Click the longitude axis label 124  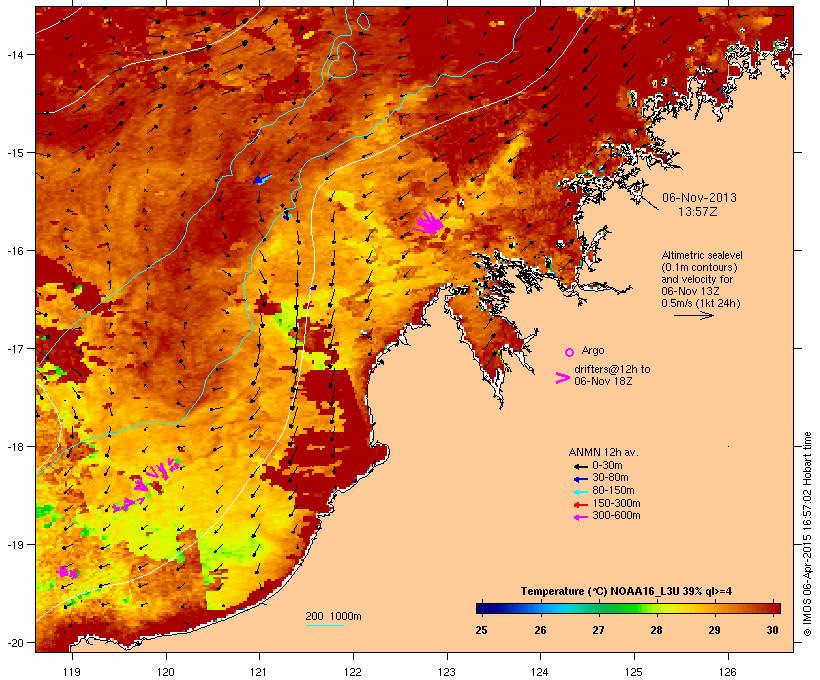click(540, 672)
